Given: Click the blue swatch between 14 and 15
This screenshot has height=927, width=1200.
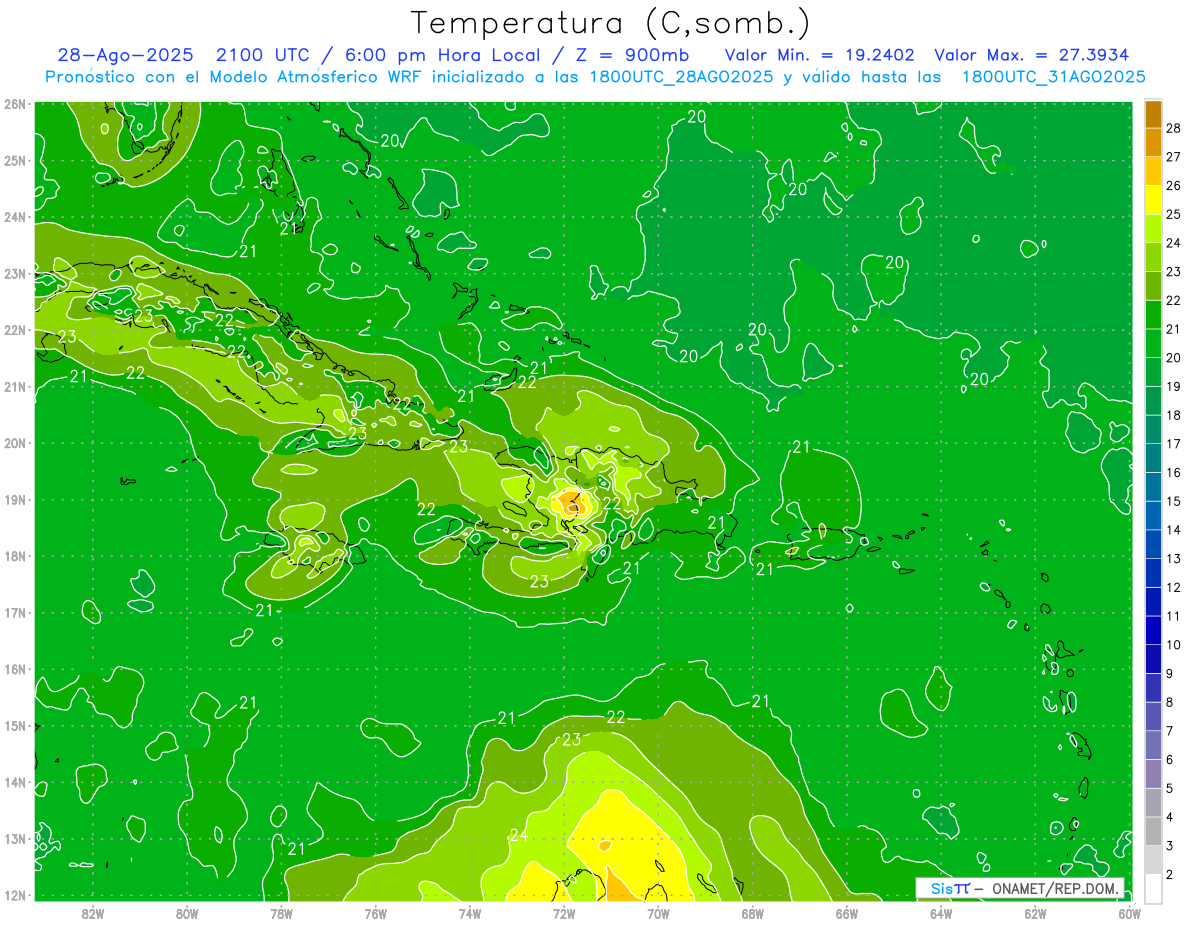Looking at the screenshot, I should 1153,516.
